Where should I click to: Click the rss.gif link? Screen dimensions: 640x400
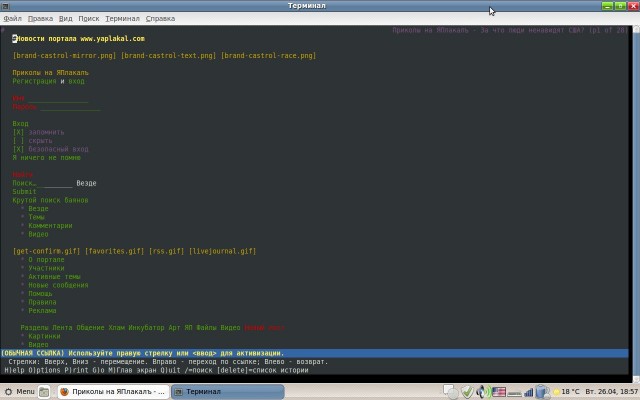(x=167, y=251)
